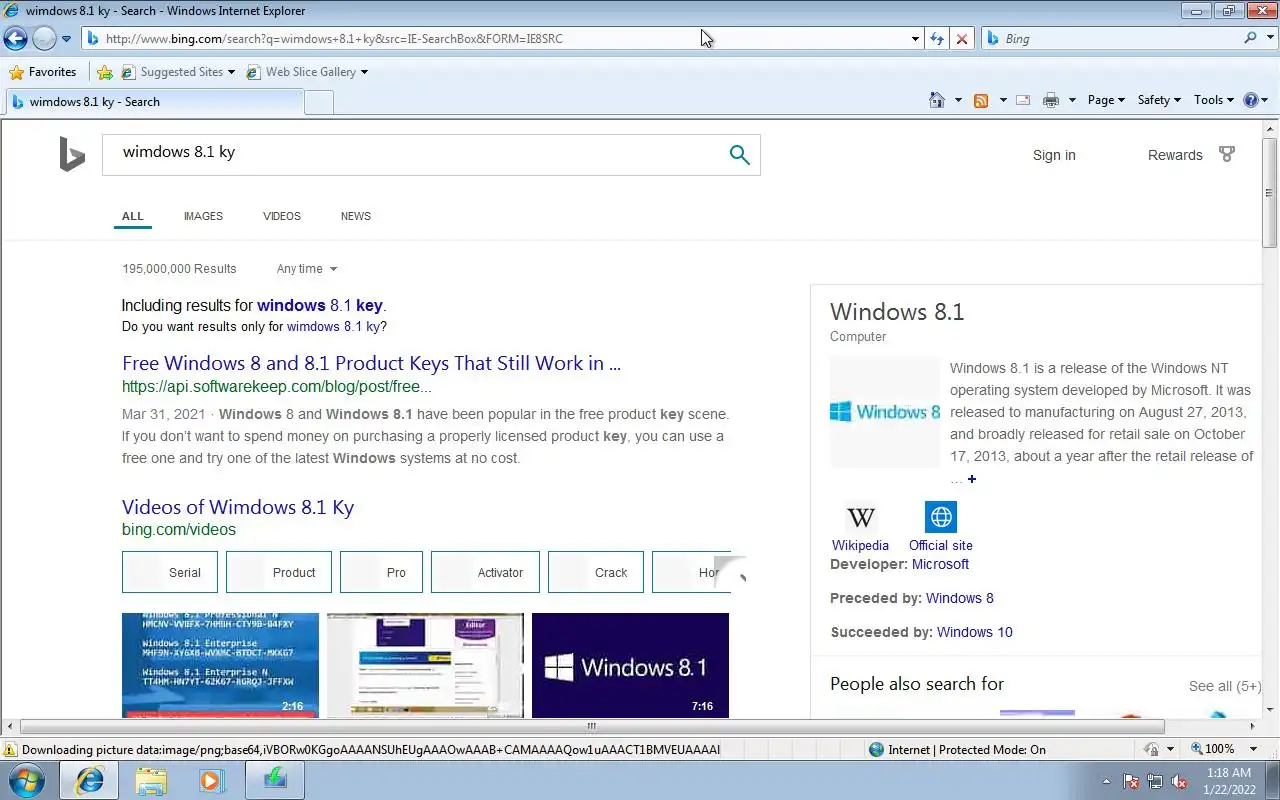This screenshot has height=800, width=1280.
Task: Click the Add to Favorites Bar icon
Action: 104,72
